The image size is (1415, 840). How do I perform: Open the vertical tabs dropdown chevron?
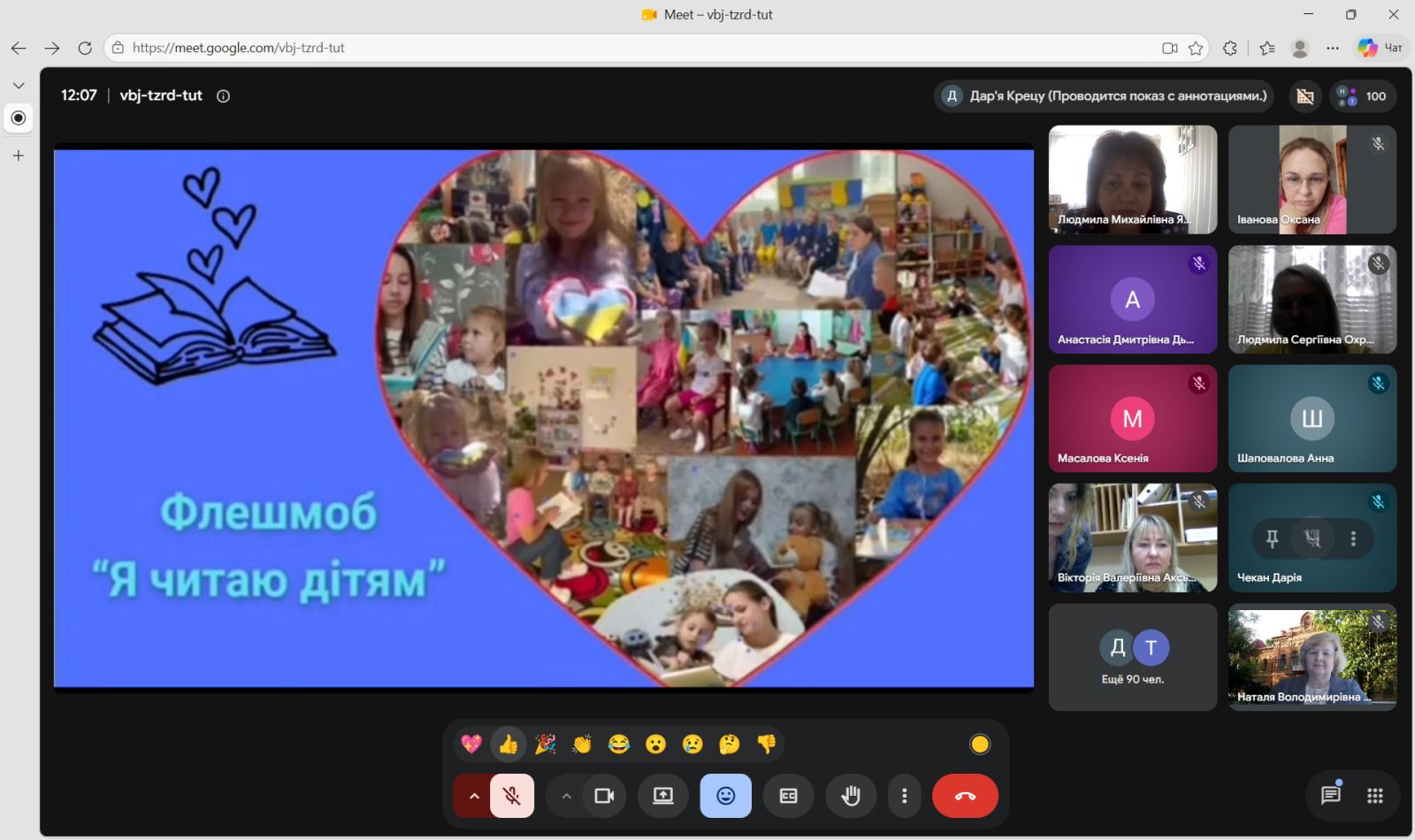point(19,86)
